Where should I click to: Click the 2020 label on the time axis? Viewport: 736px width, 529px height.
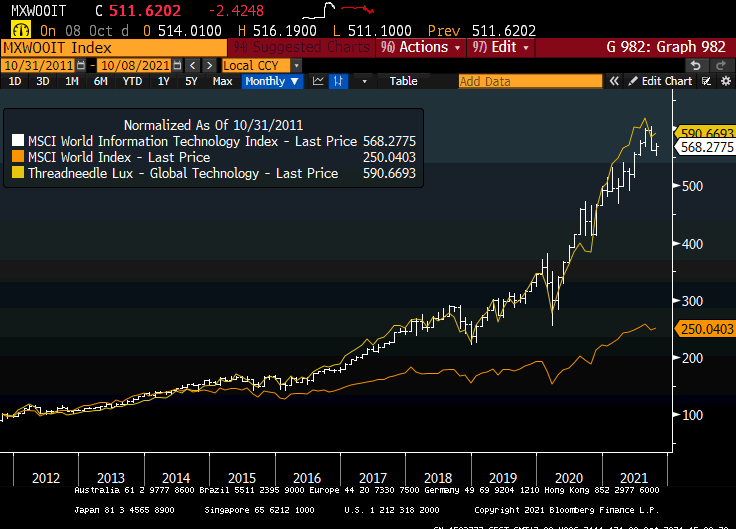click(x=568, y=478)
